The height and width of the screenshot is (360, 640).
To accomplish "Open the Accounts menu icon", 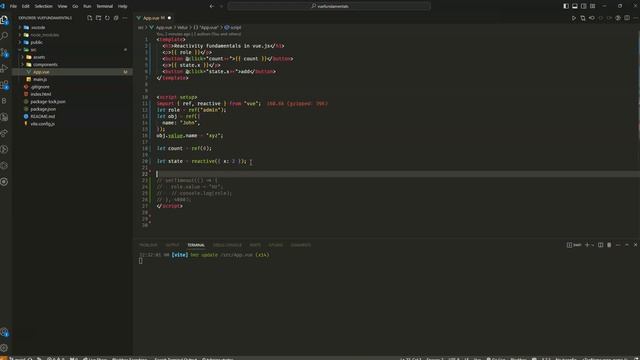I will pos(4,332).
